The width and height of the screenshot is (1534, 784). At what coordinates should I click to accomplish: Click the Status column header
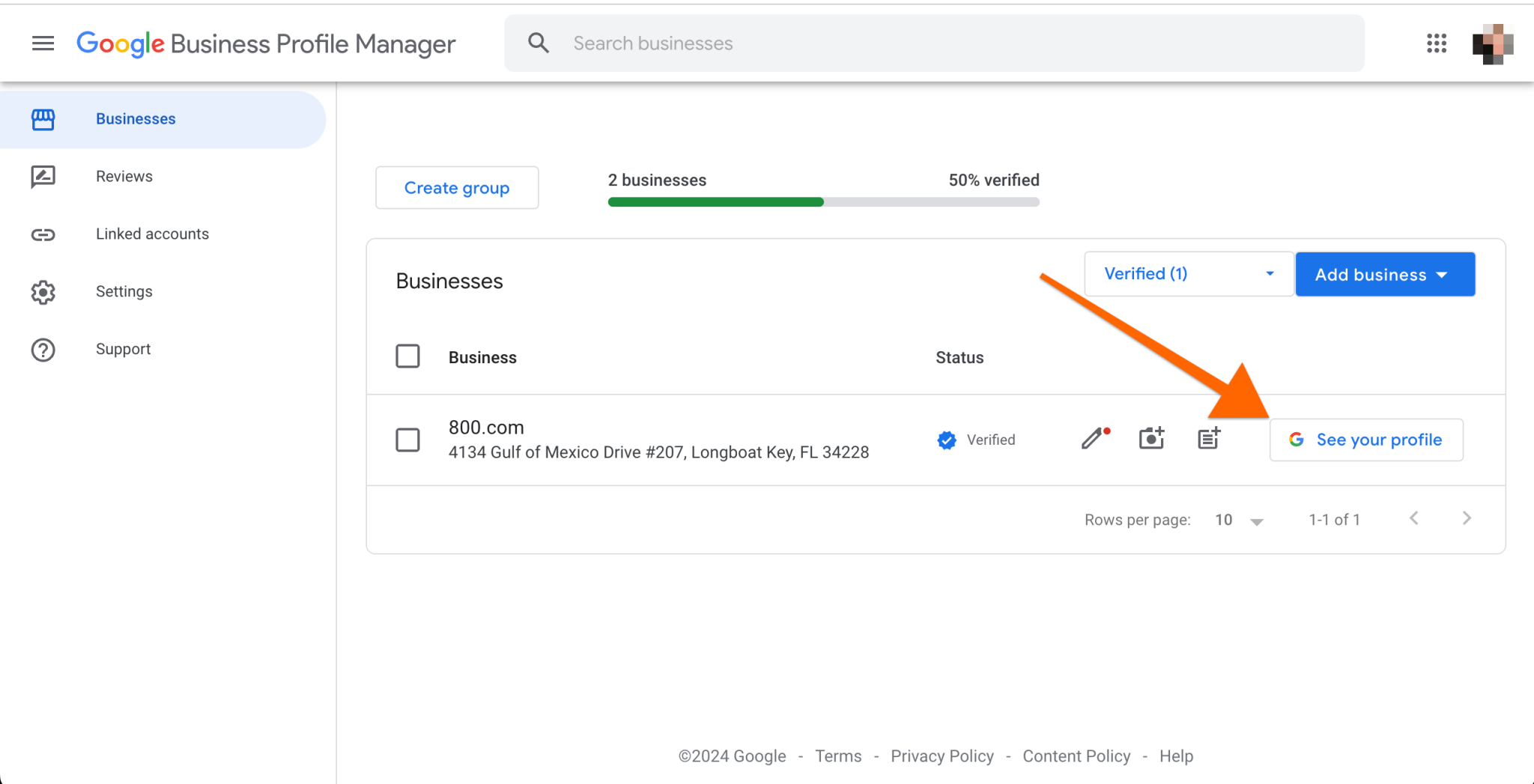coord(959,357)
